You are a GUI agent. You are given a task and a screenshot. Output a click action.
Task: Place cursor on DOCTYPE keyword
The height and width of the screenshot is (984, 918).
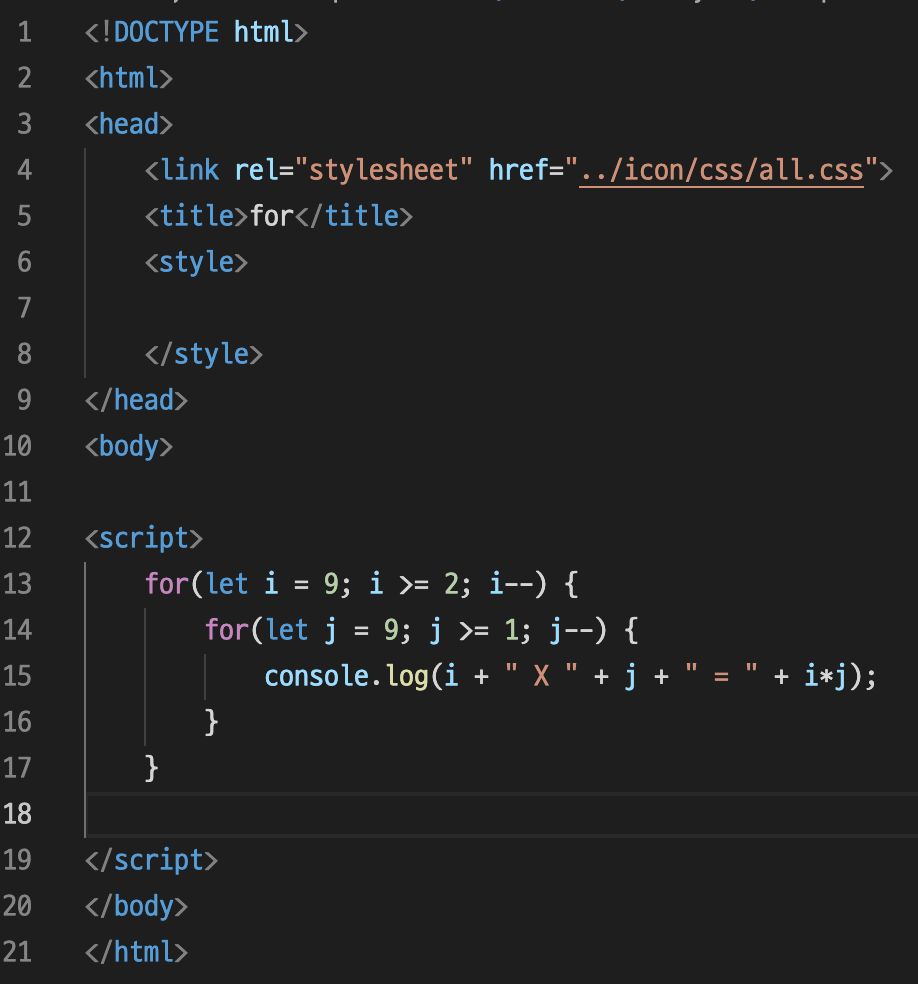click(166, 32)
